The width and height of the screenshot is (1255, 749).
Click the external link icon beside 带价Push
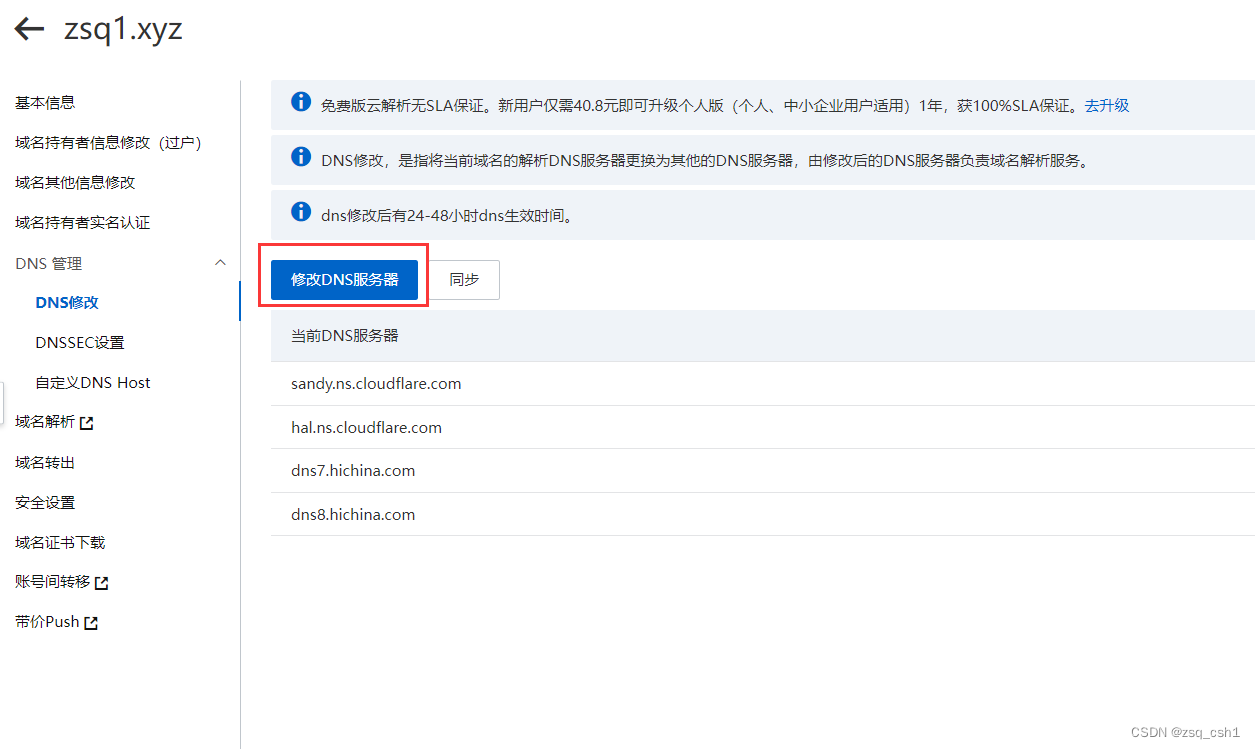92,621
